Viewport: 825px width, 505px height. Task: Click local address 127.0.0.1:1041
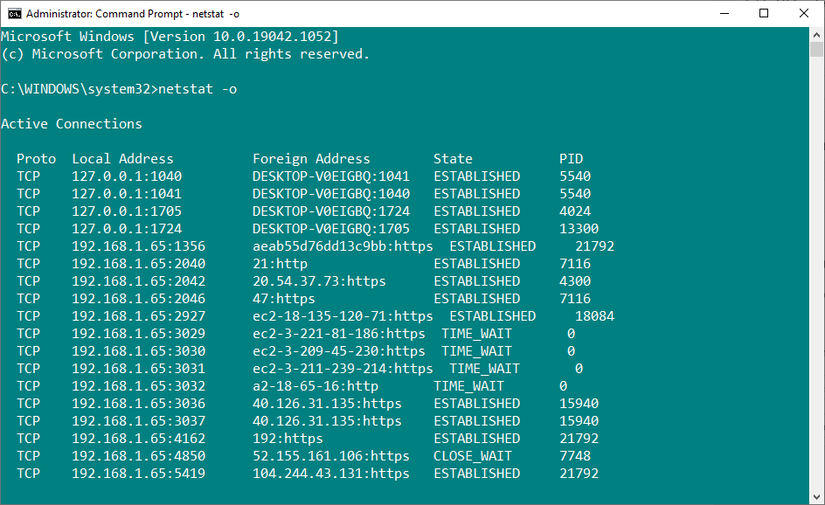pos(127,194)
